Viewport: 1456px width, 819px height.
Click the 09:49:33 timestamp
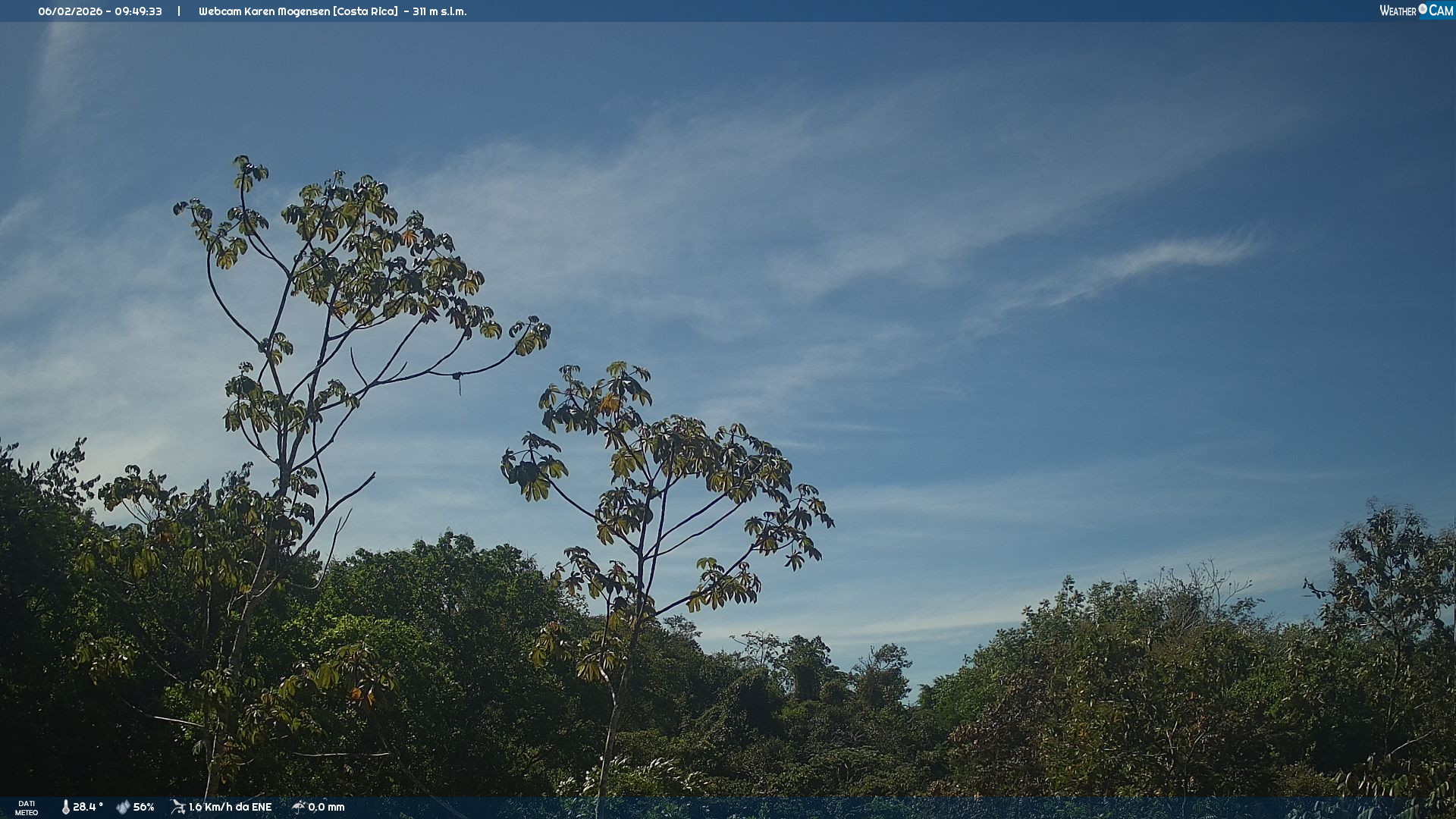click(x=138, y=11)
